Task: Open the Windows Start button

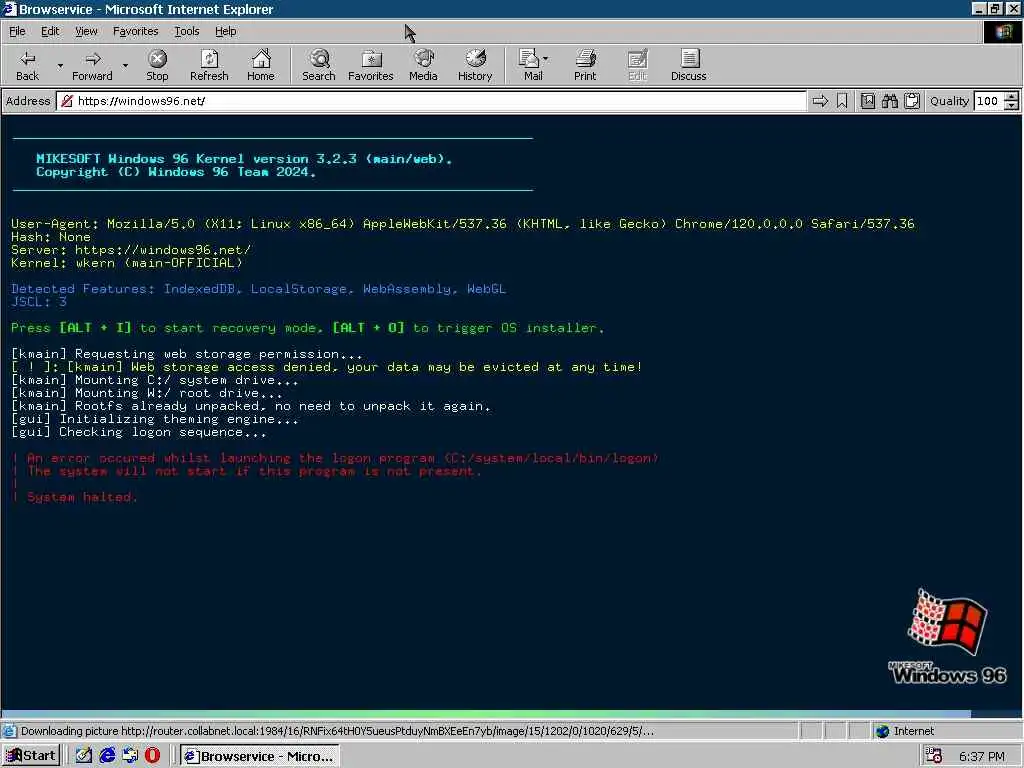Action: [31, 756]
